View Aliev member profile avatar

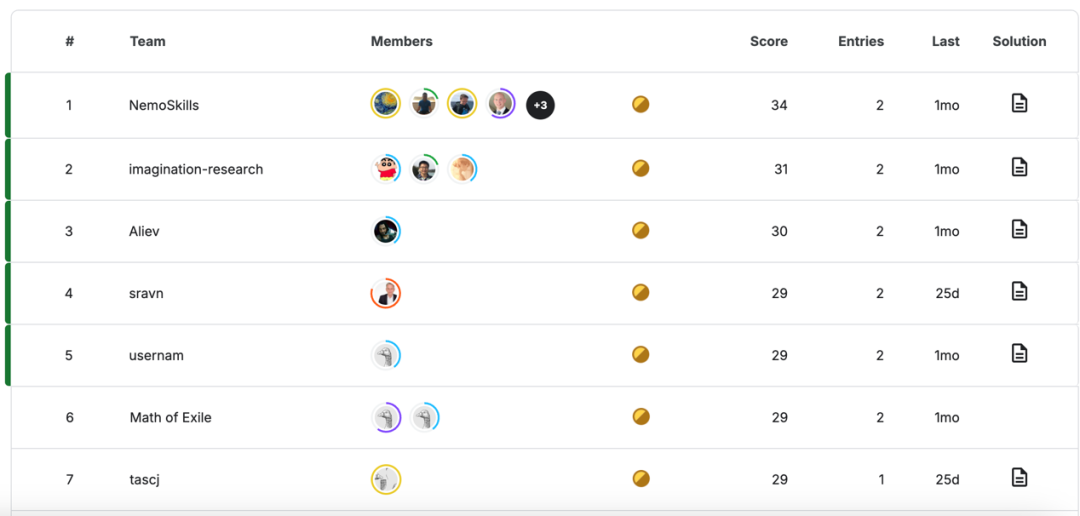[x=386, y=231]
